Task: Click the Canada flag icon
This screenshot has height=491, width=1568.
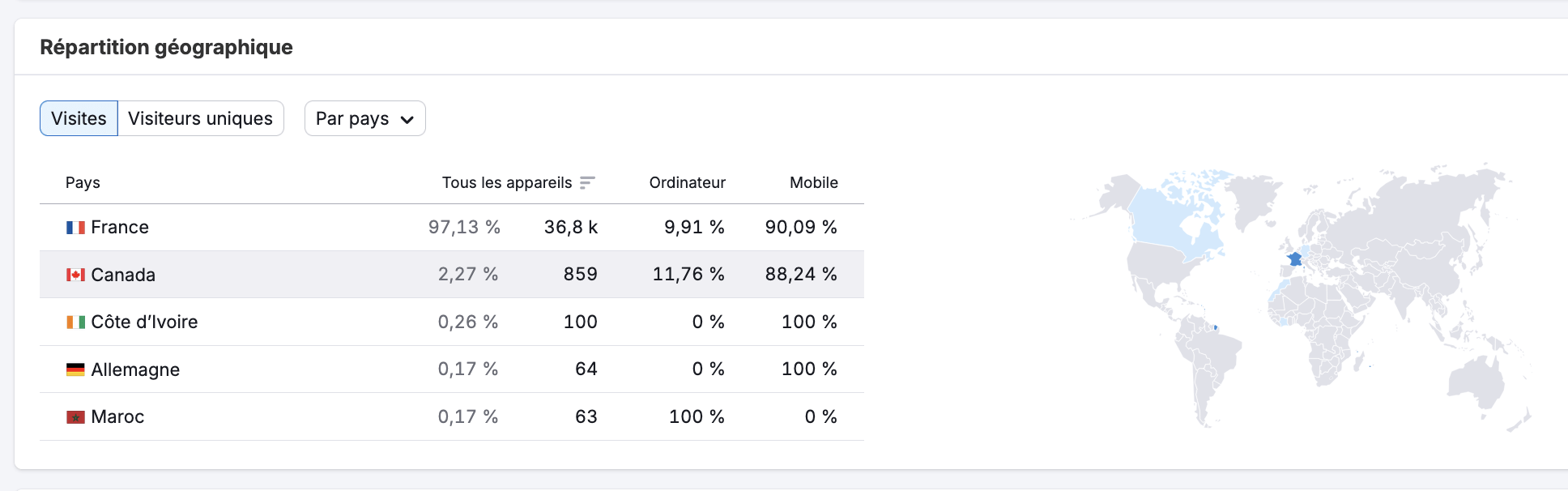Action: [75, 275]
